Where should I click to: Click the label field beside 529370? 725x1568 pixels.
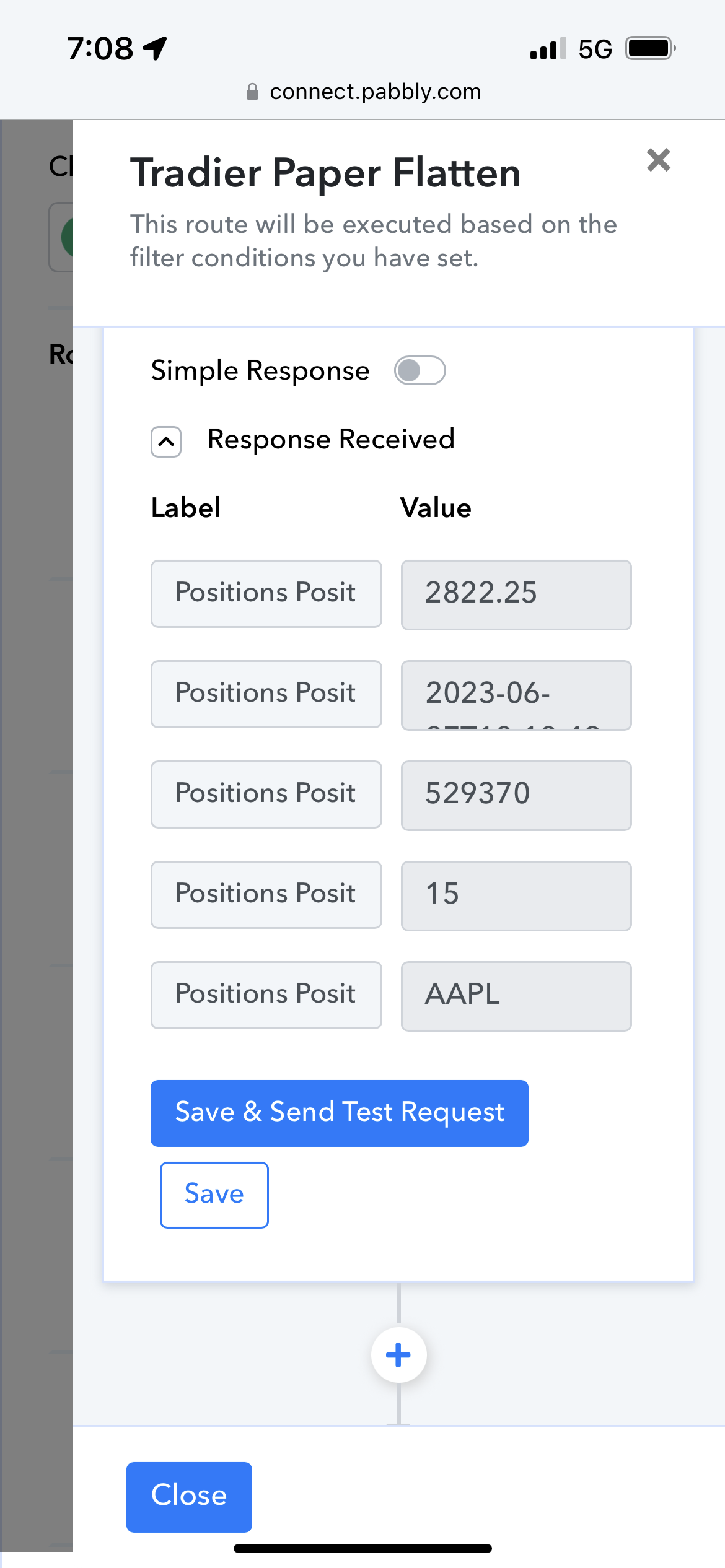point(266,794)
